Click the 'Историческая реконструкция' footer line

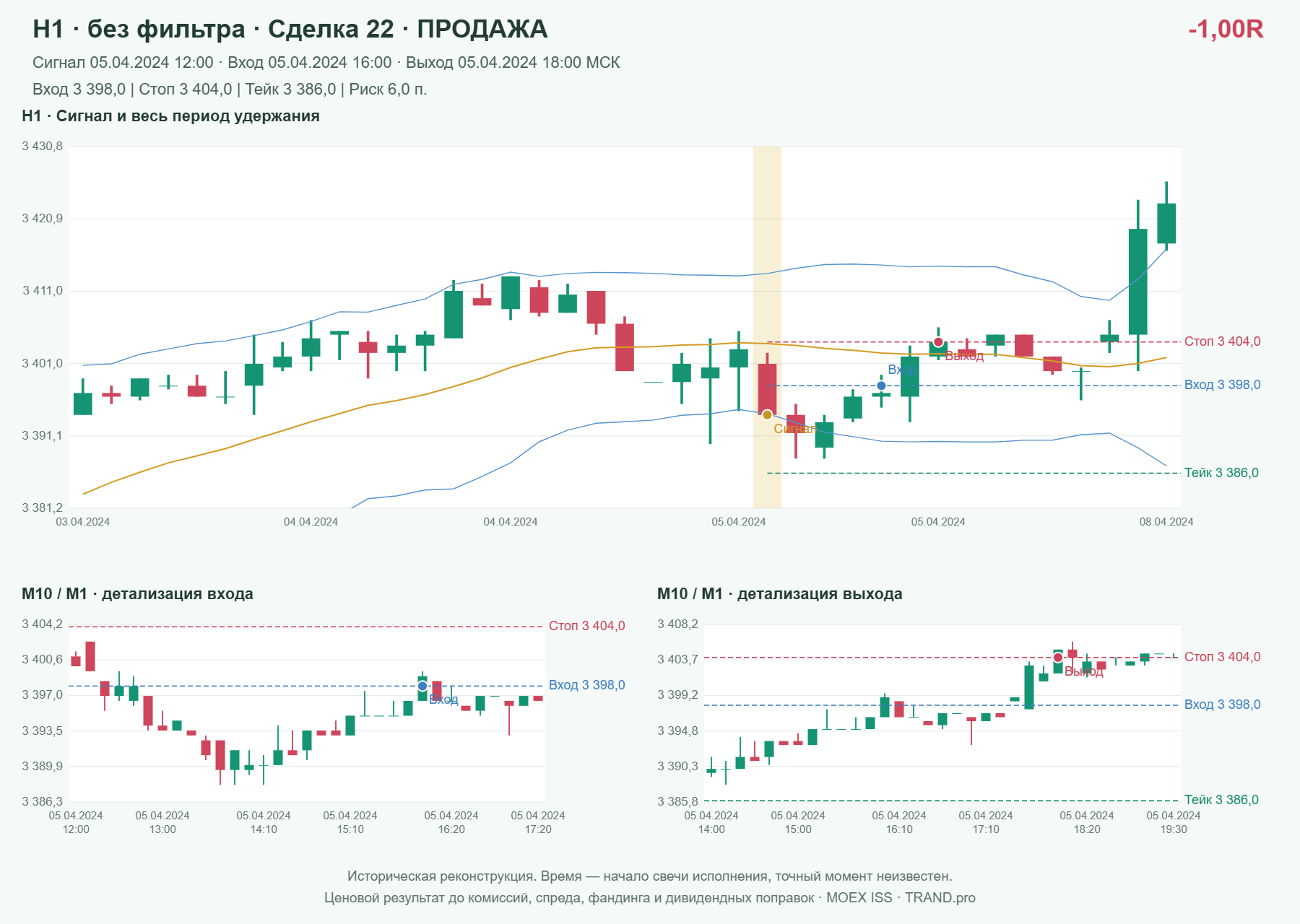tap(650, 876)
